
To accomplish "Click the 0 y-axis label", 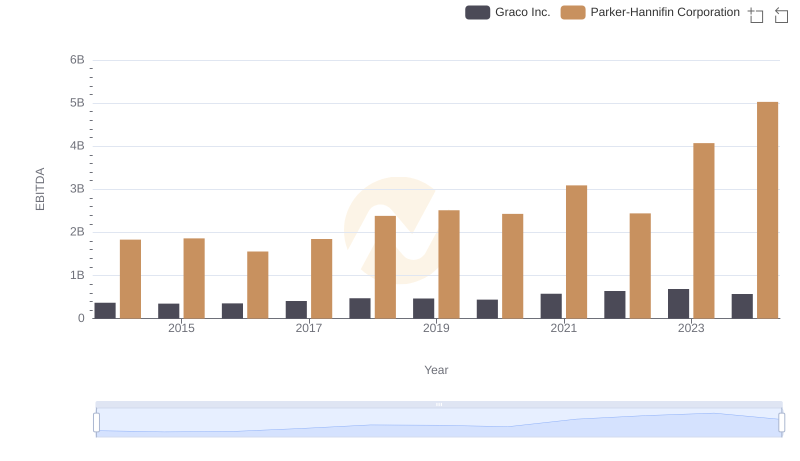I will click(x=81, y=318).
